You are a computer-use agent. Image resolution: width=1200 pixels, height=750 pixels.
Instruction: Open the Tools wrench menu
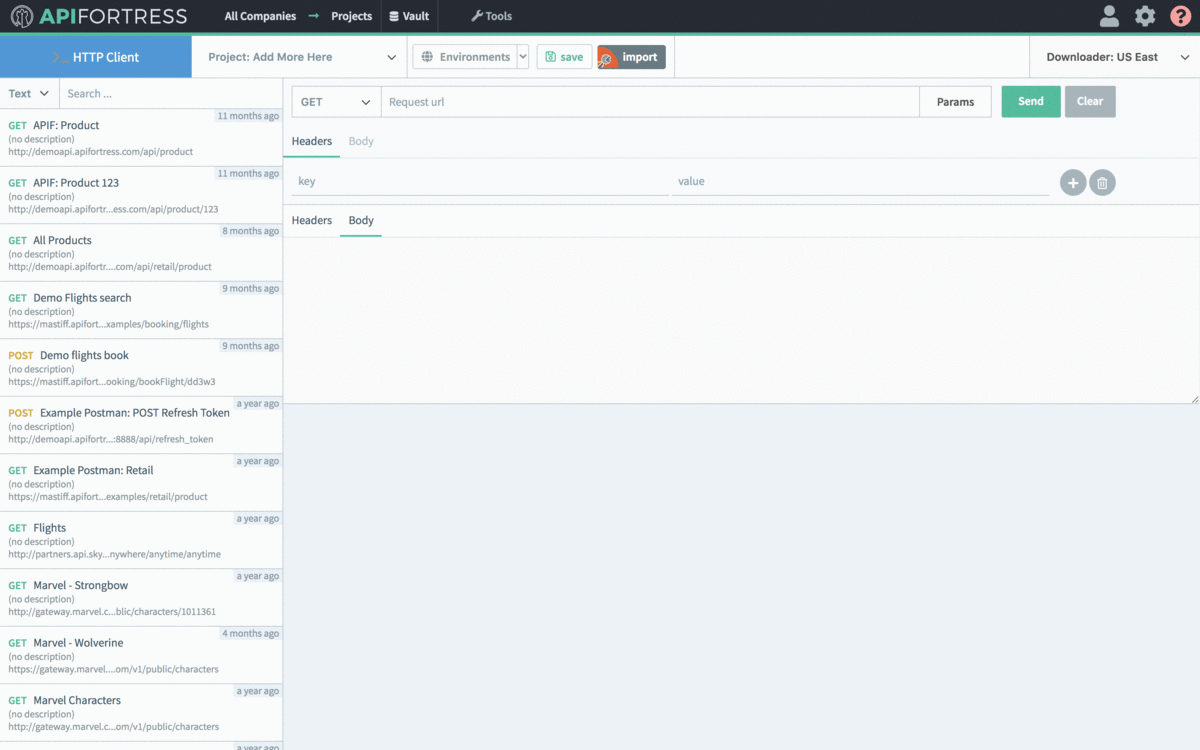tap(491, 16)
